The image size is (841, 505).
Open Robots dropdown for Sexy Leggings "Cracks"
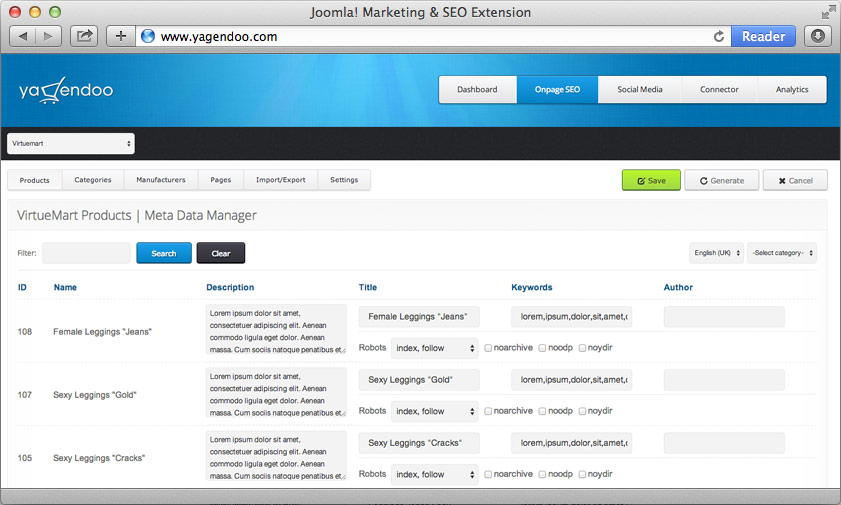(434, 474)
